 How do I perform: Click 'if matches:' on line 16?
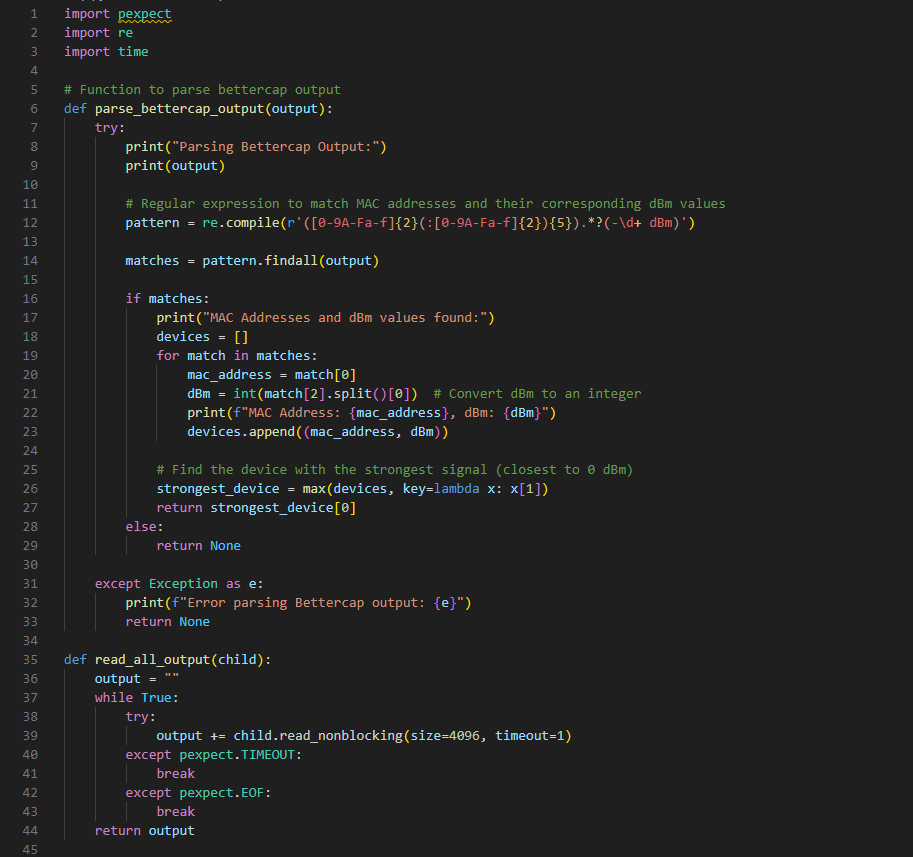pyautogui.click(x=167, y=299)
